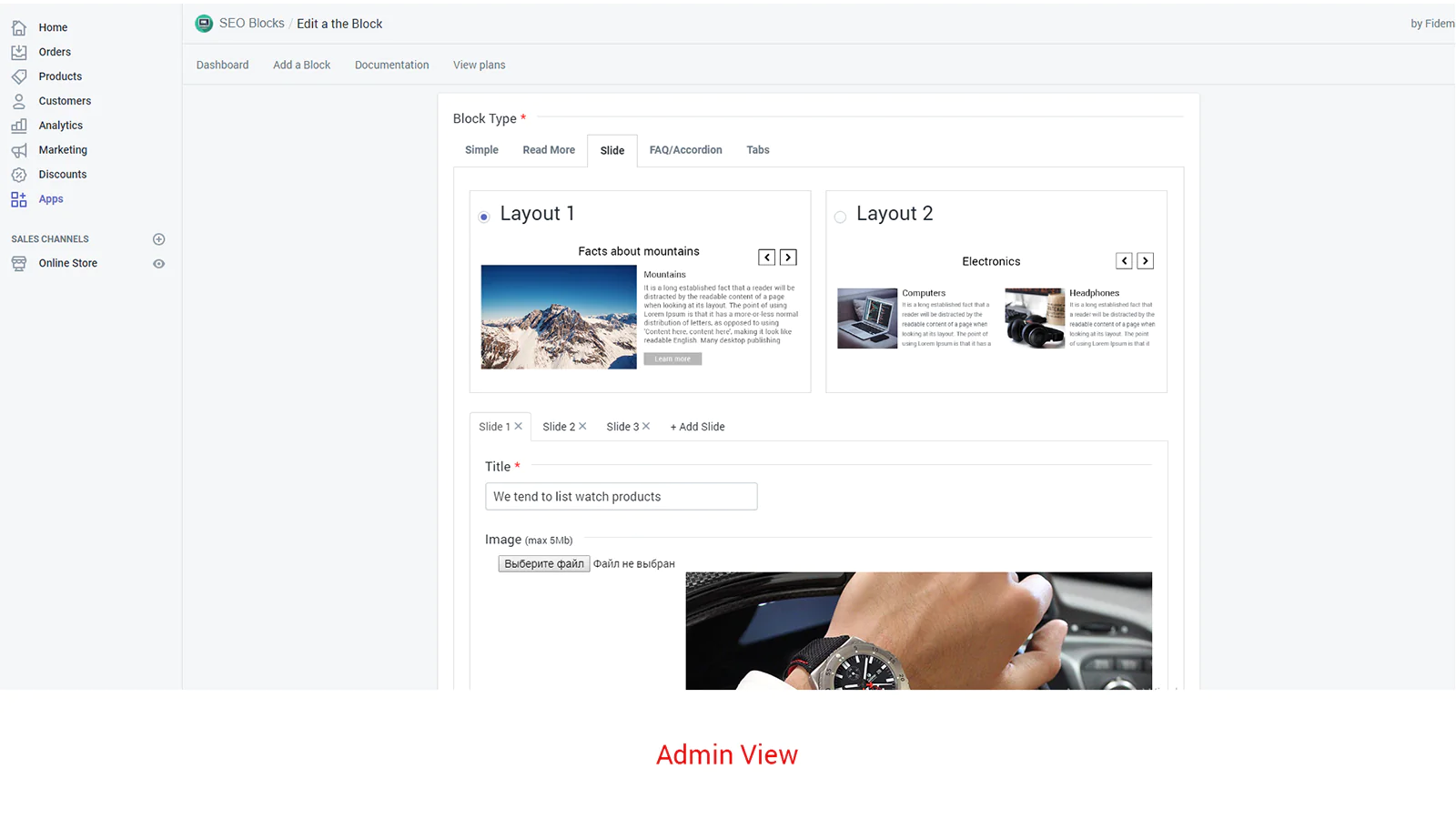The image size is (1456, 819).
Task: Click the Marketing megaphone icon
Action: click(19, 150)
